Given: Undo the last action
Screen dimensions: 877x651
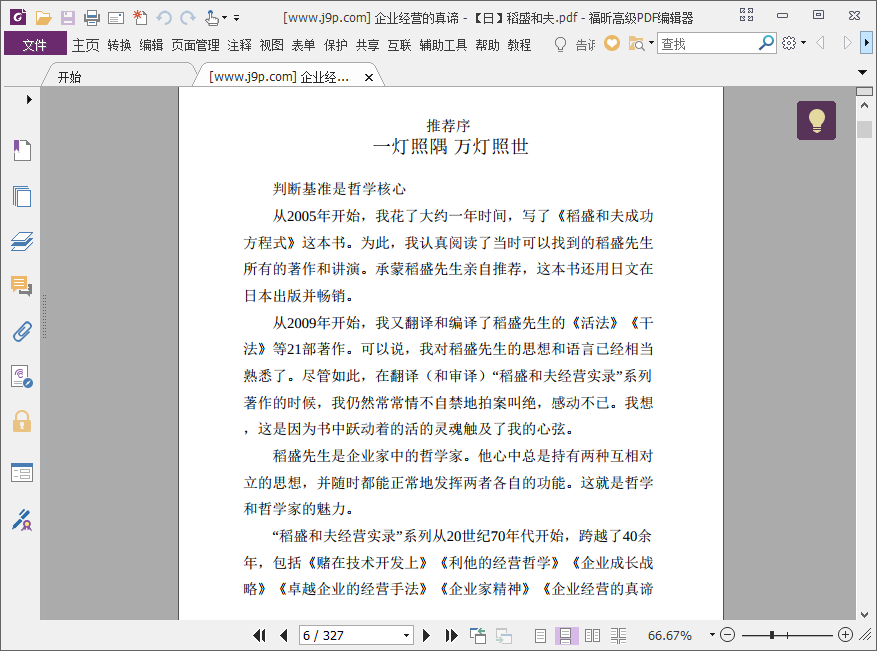Looking at the screenshot, I should point(164,18).
